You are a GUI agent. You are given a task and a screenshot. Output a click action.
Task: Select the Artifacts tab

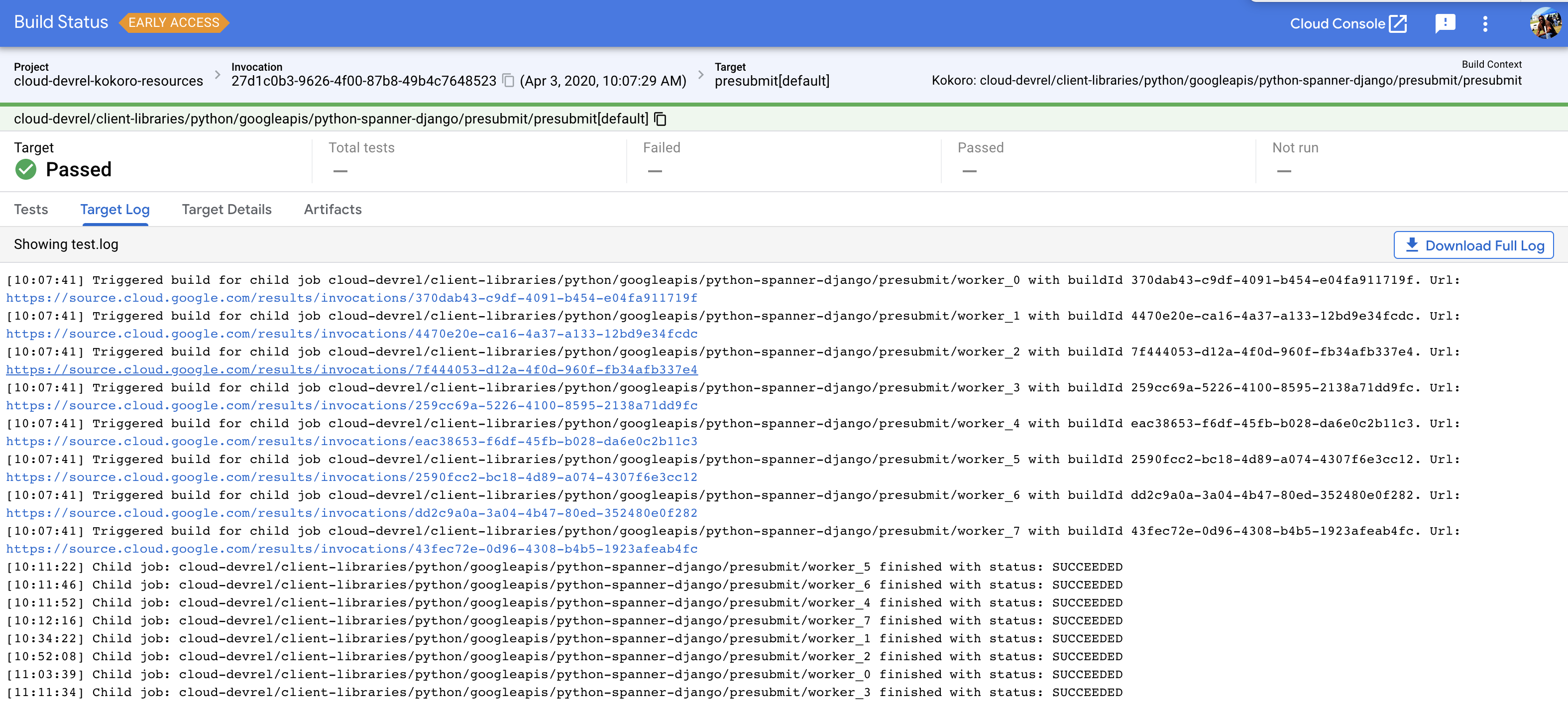point(333,210)
